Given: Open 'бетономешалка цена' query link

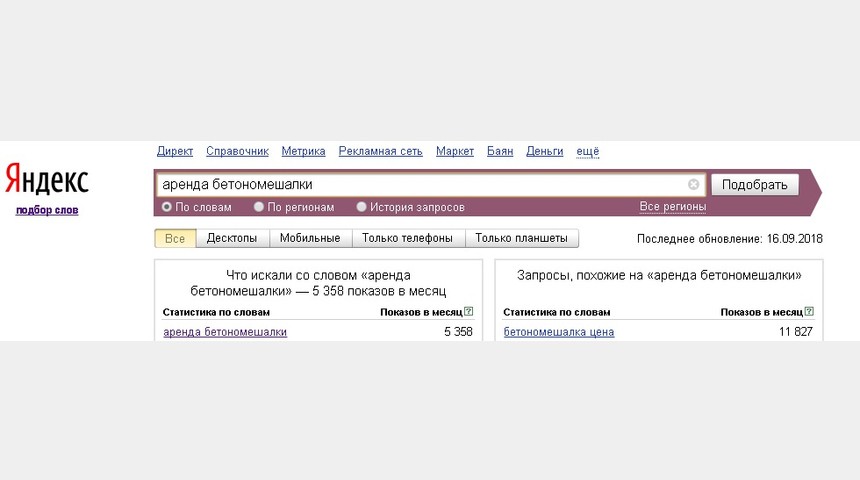Looking at the screenshot, I should 559,332.
